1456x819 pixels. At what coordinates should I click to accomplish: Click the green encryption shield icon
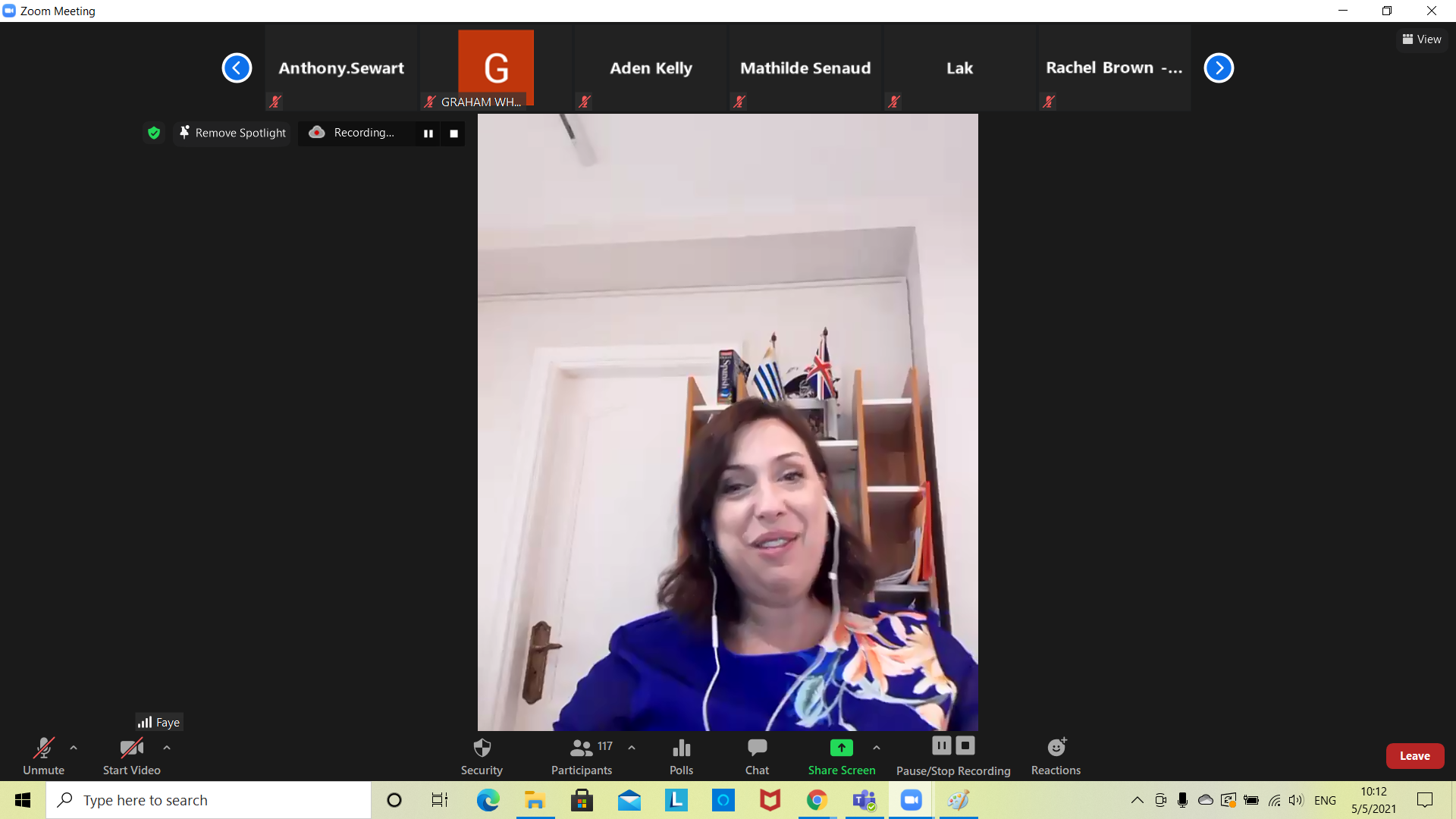(x=154, y=133)
